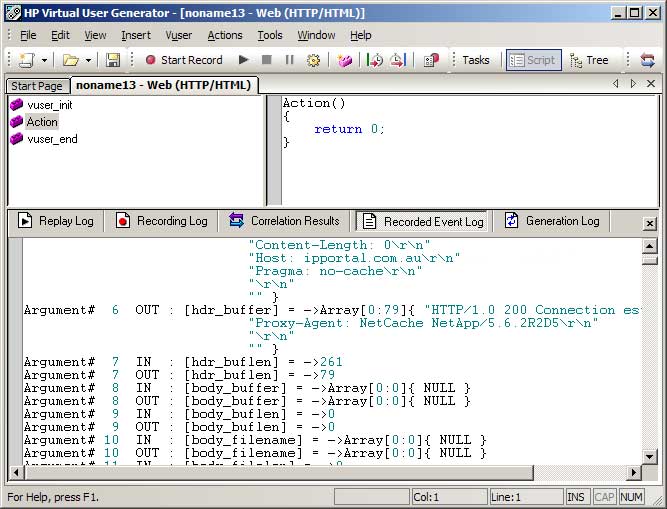Select the noname13 - Web (HTTP/HTML) tab
The height and width of the screenshot is (509, 667).
pos(164,85)
